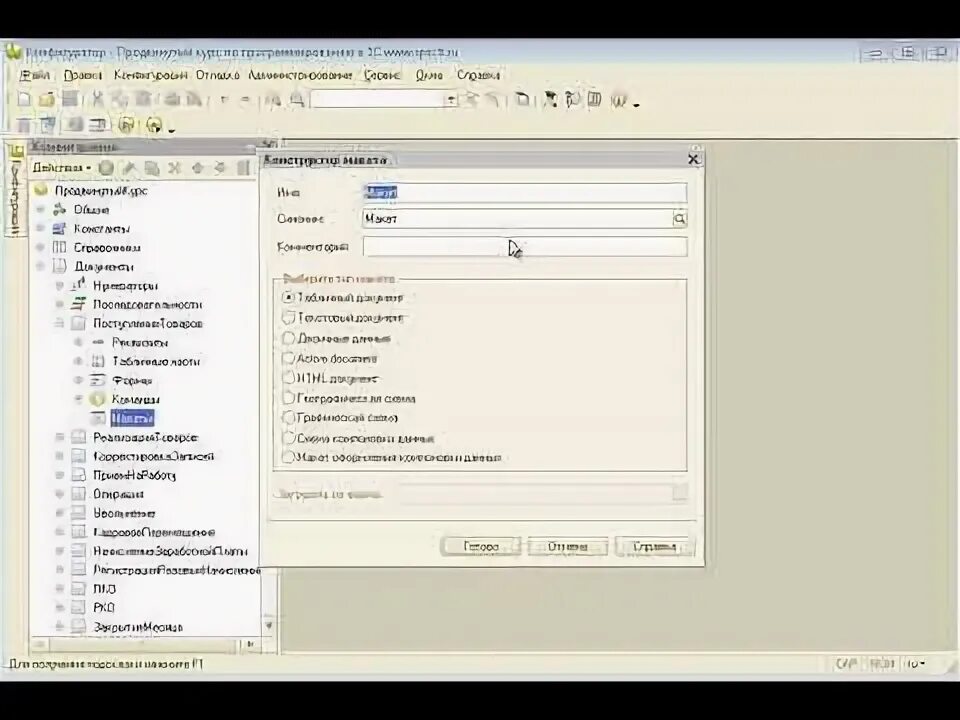The image size is (960, 720).
Task: Click the horizontal scrollbar of configuration tree
Action: click(x=142, y=645)
